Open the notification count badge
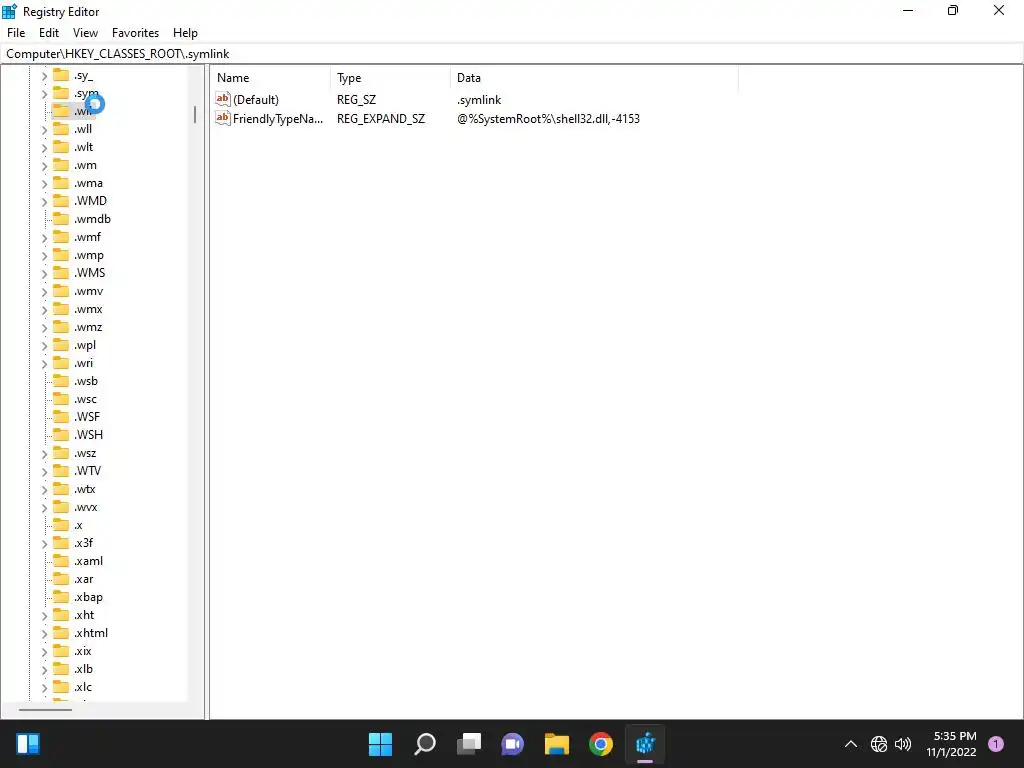The width and height of the screenshot is (1024, 768). [x=996, y=743]
